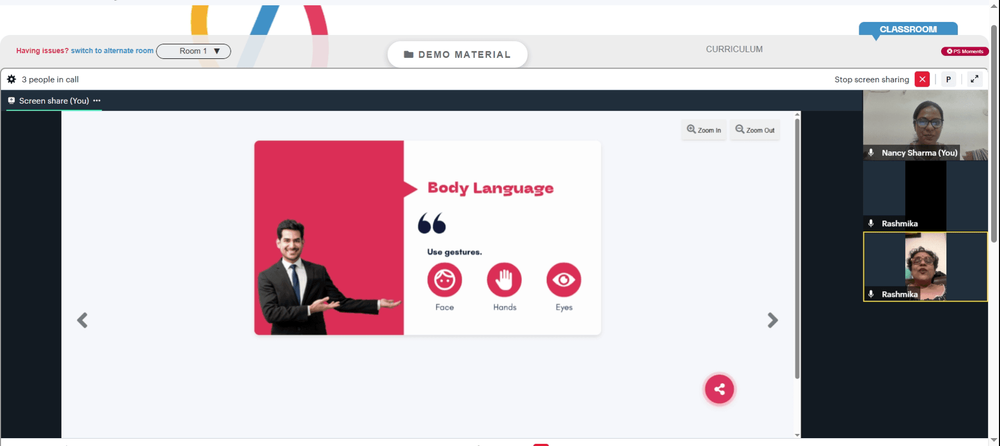
Task: Open the Demo Material folder
Action: 457,55
